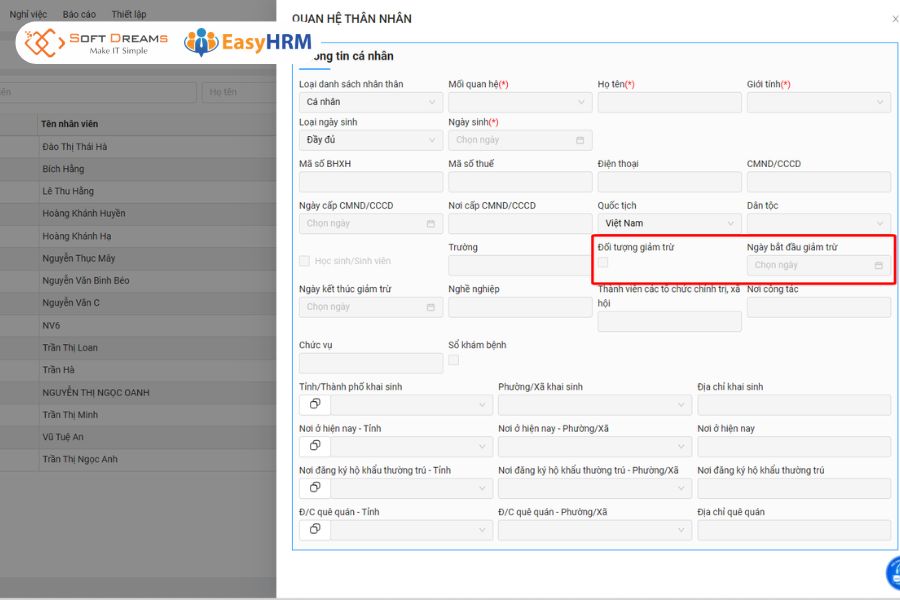Open the Dân tộc dropdown

coord(818,223)
